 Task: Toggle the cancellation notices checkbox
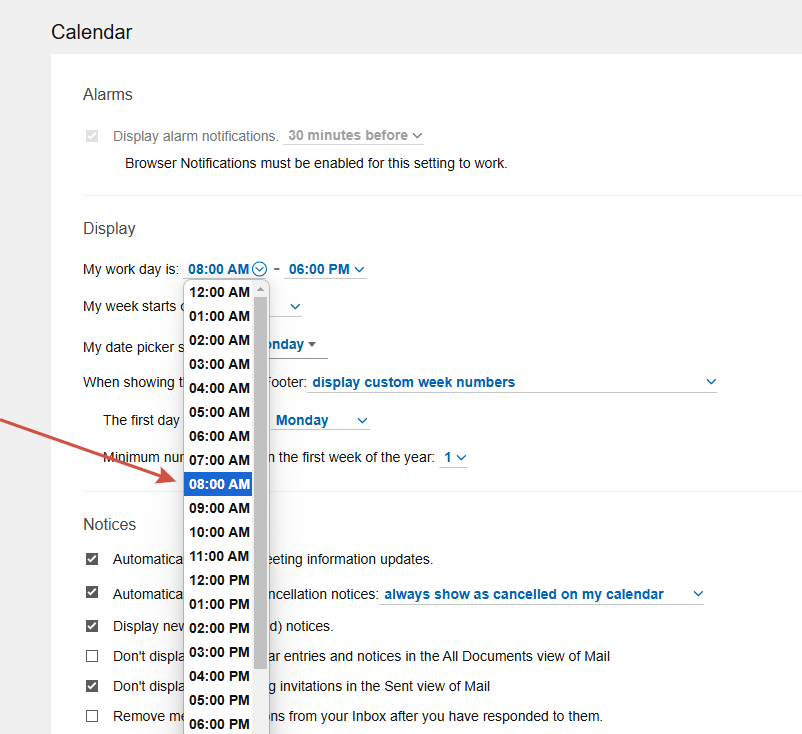(x=92, y=592)
